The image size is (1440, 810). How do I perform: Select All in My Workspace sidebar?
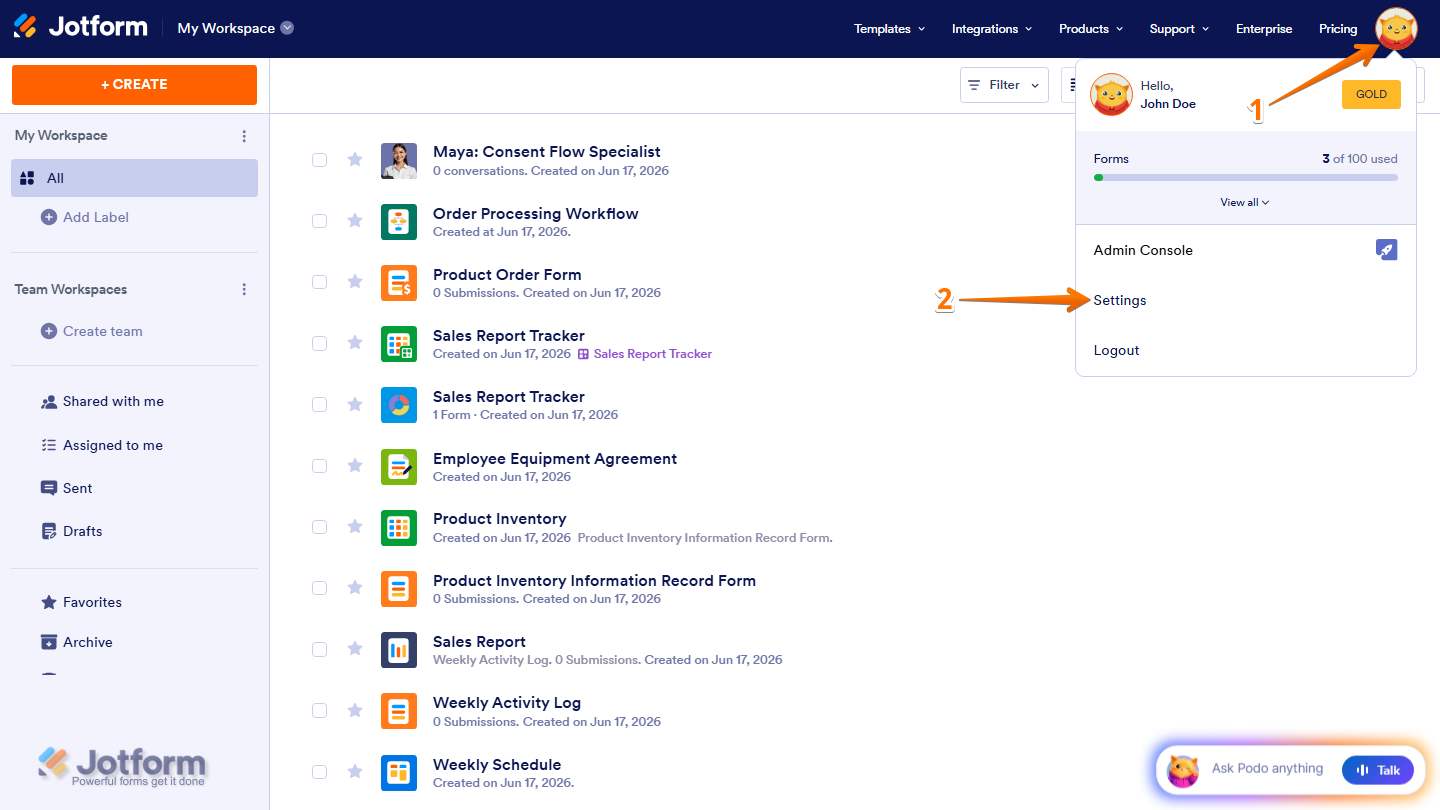click(135, 178)
